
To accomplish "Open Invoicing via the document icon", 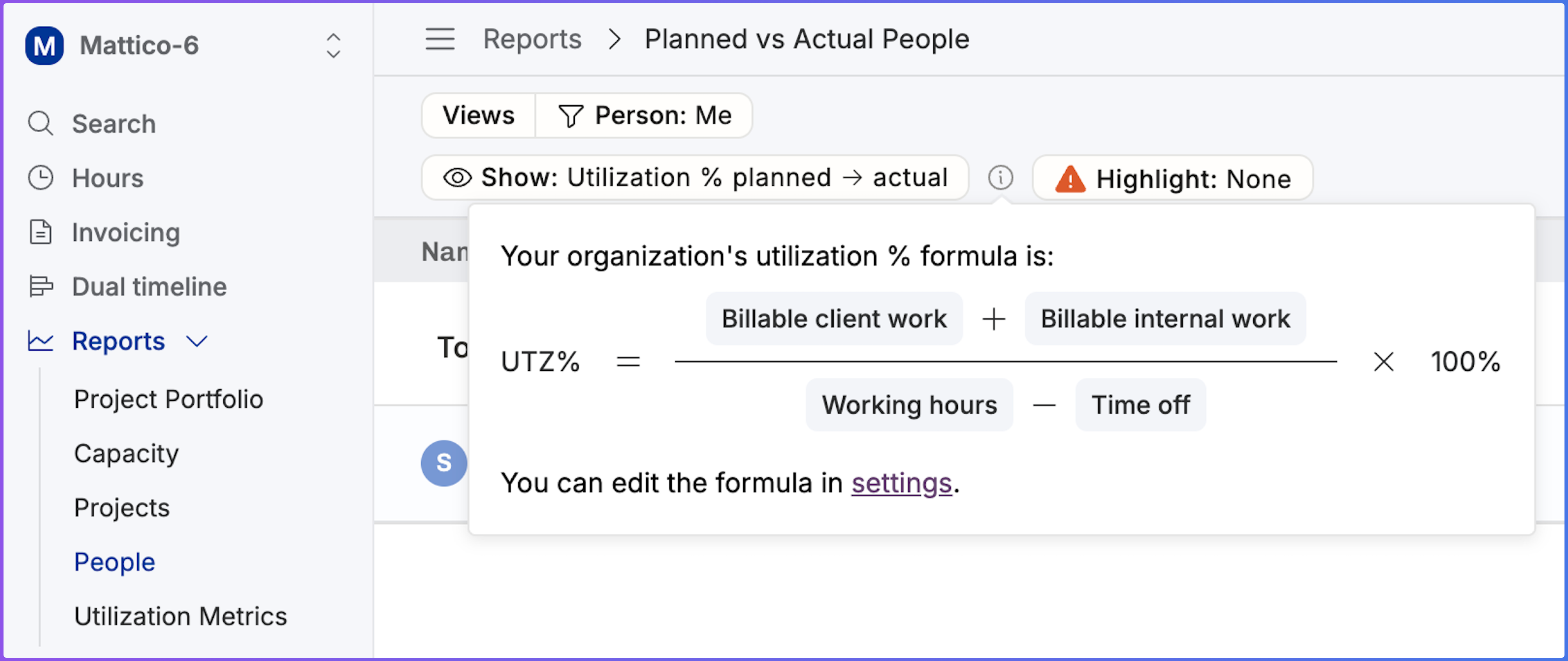I will point(41,232).
